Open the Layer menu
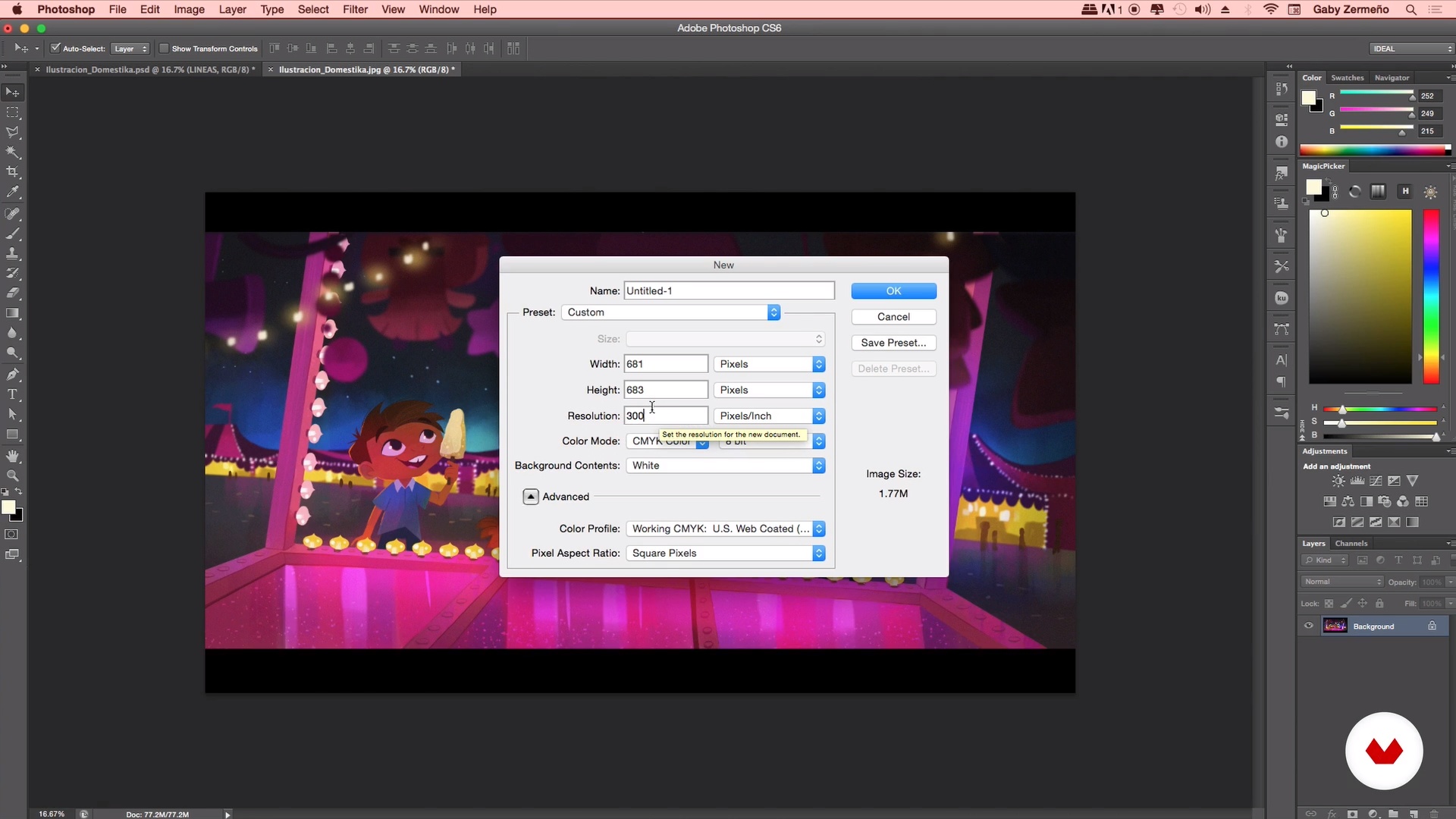Screen dimensions: 1456x819 [232, 9]
